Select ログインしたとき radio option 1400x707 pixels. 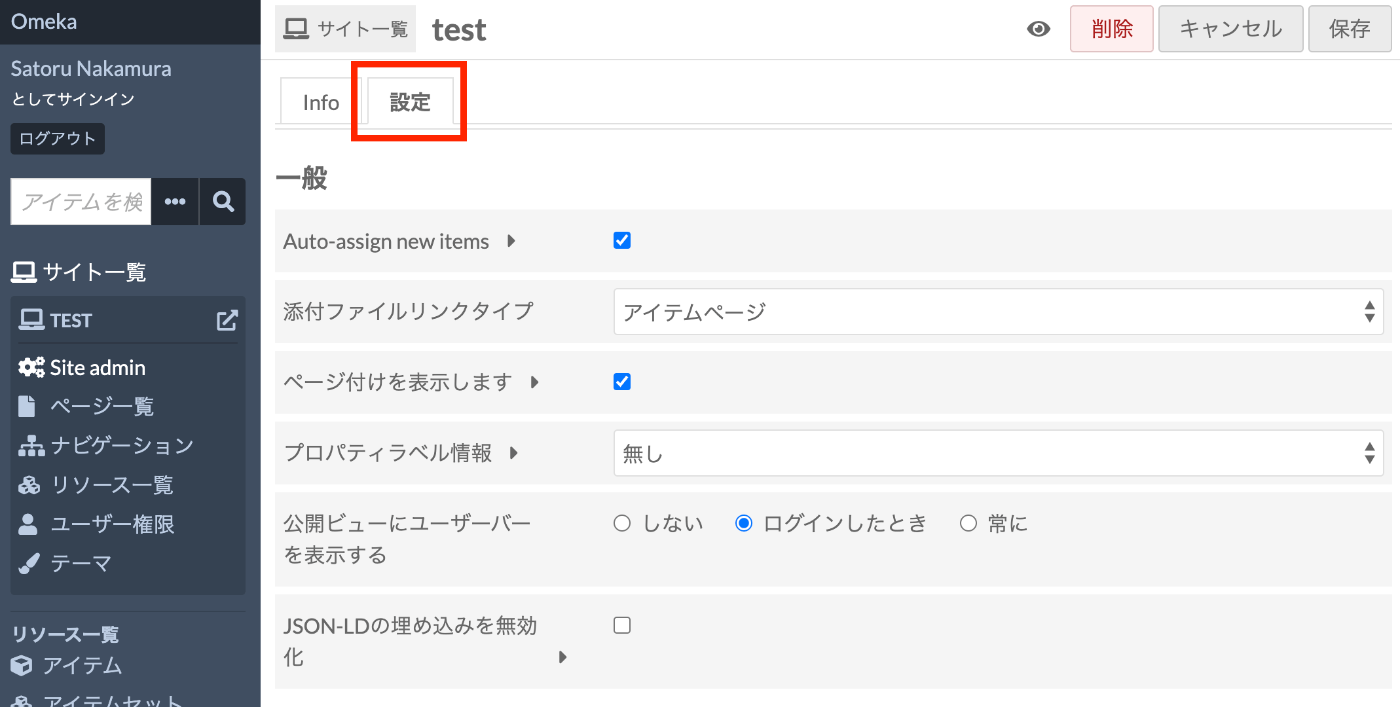pyautogui.click(x=743, y=523)
